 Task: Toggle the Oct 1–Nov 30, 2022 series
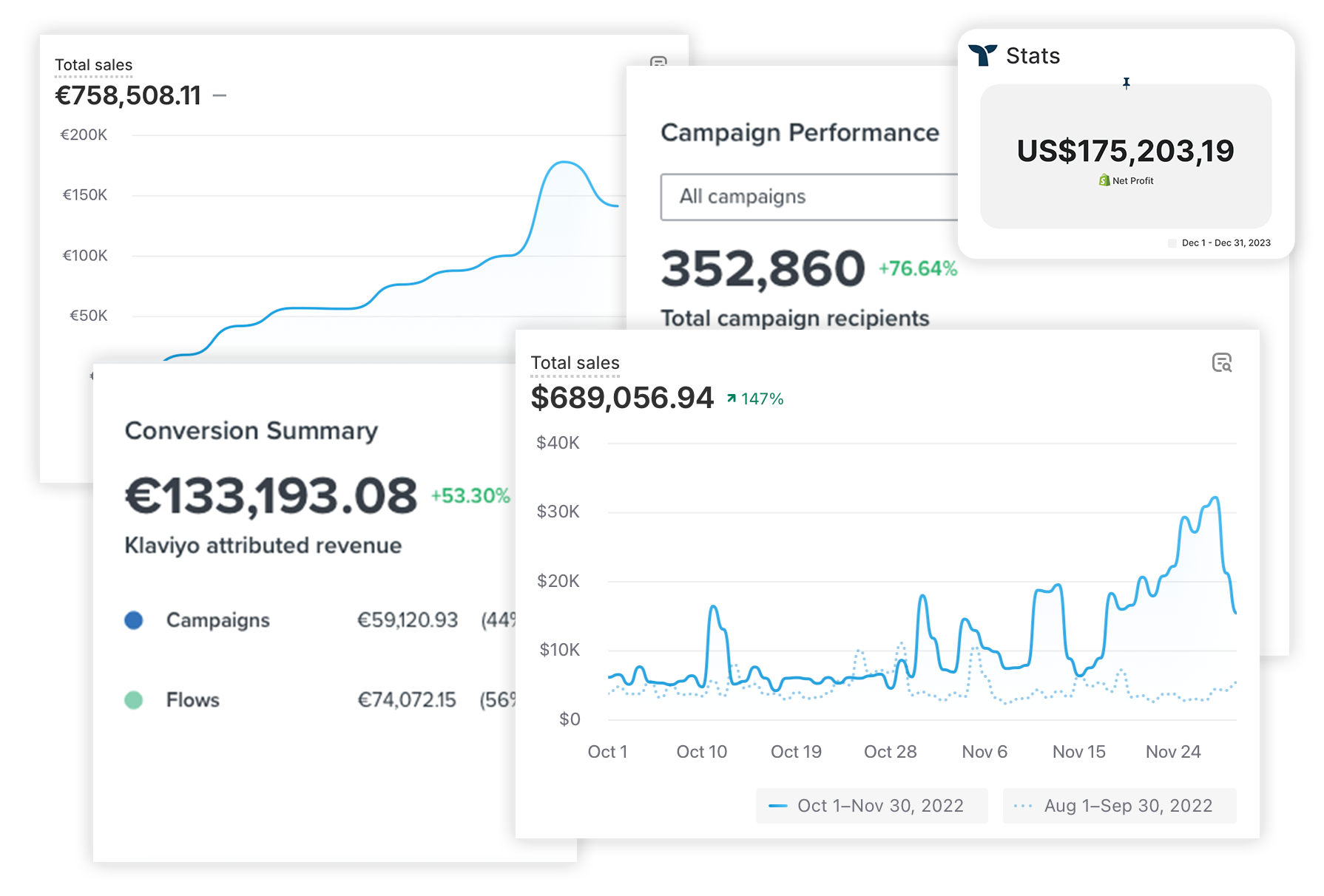coord(871,806)
